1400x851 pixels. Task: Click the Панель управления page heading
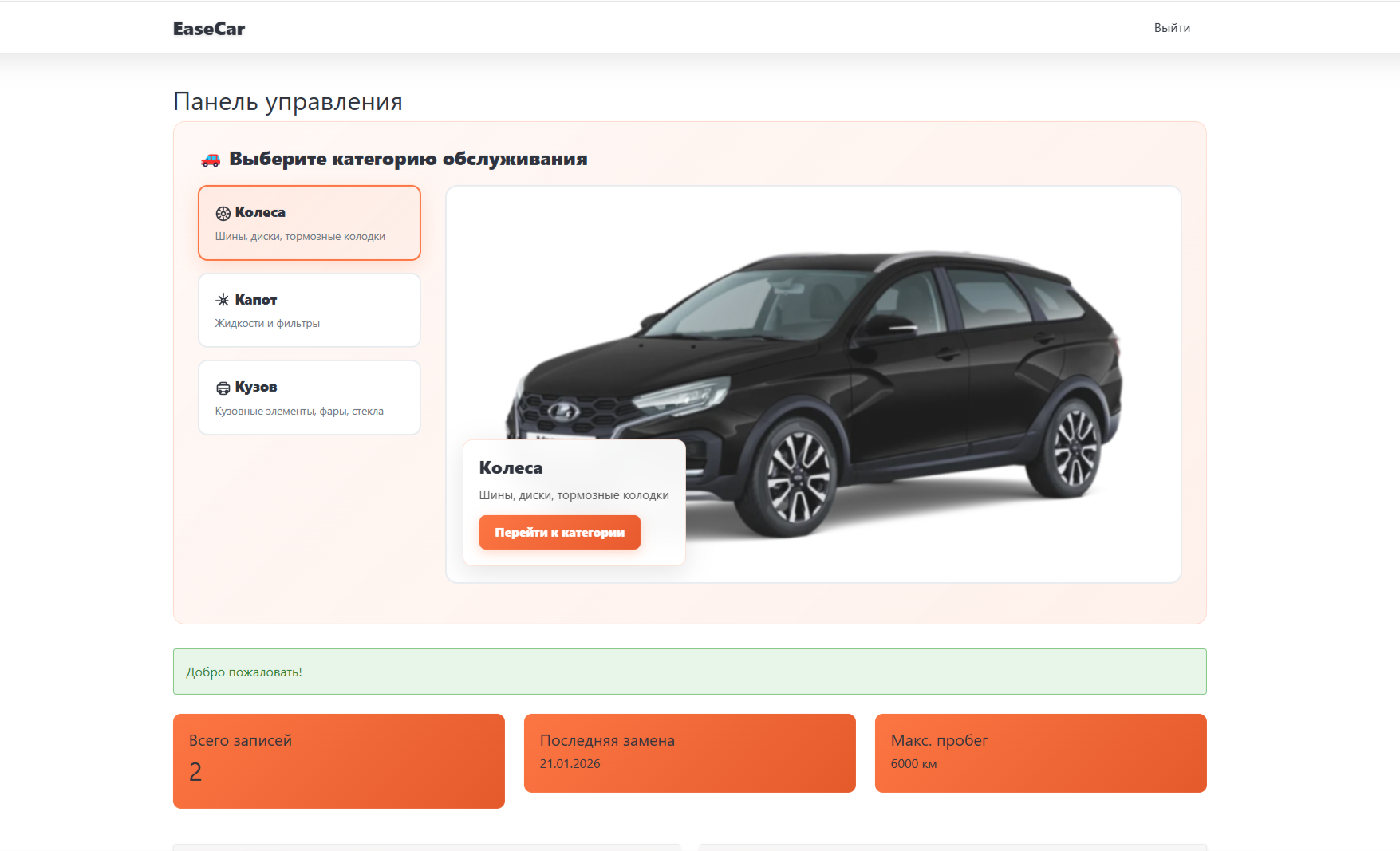287,101
